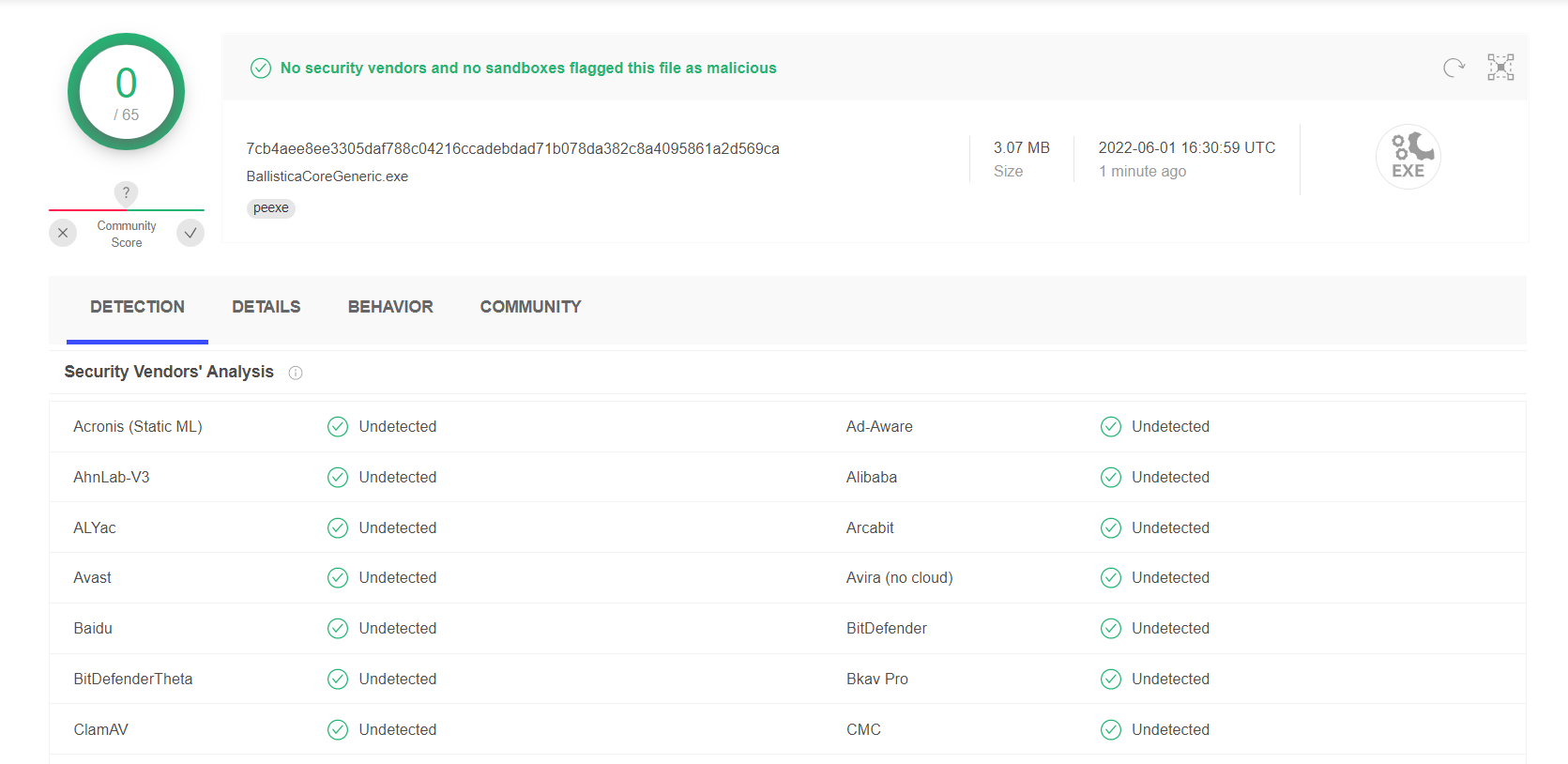The height and width of the screenshot is (764, 1568).
Task: Click Acronis (Static ML) undetected check icon
Action: click(x=338, y=427)
